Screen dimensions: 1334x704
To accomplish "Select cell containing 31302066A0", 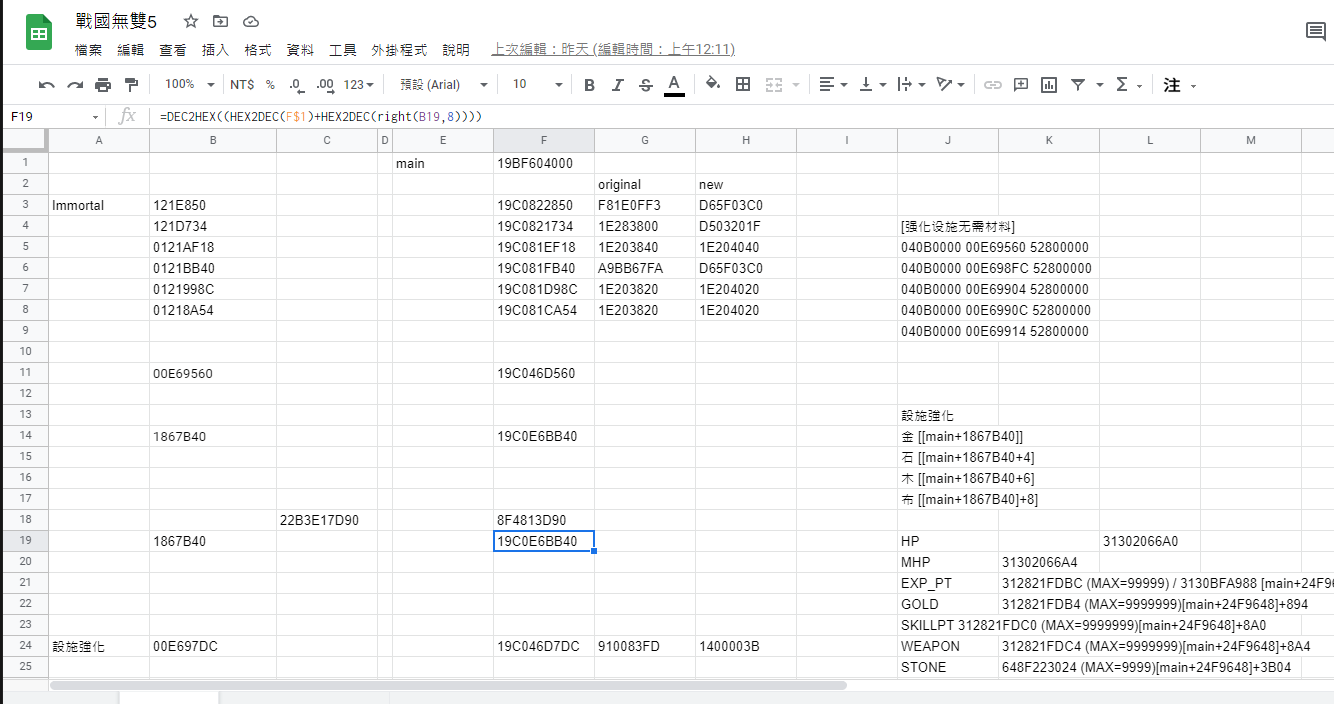I will (x=1150, y=541).
